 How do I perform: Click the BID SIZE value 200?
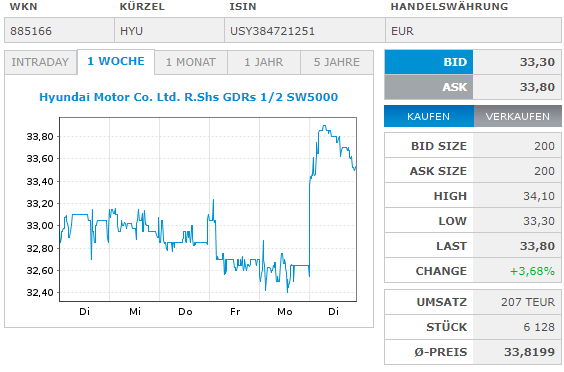[x=544, y=146]
